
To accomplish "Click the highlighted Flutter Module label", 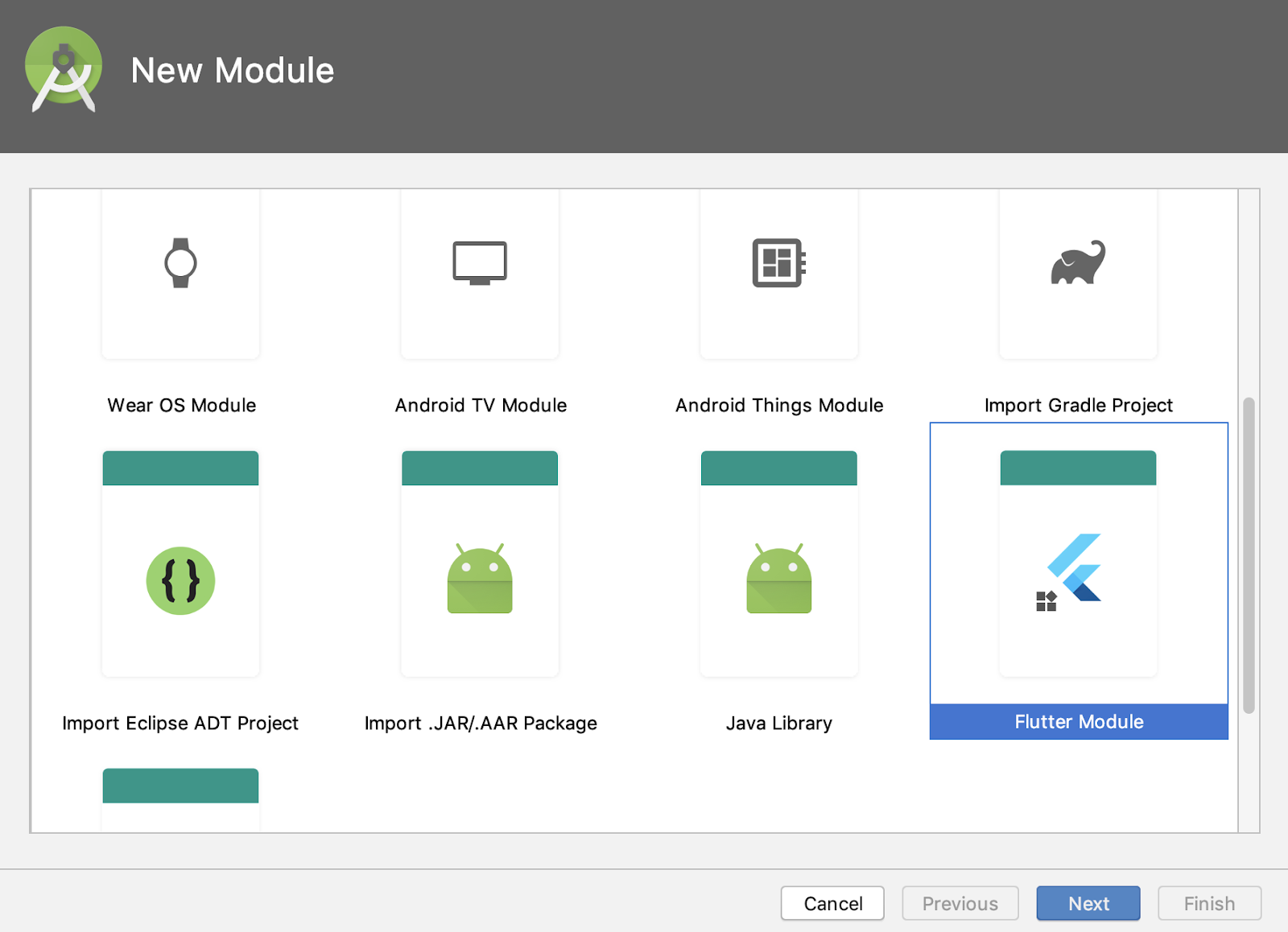I will (1079, 722).
